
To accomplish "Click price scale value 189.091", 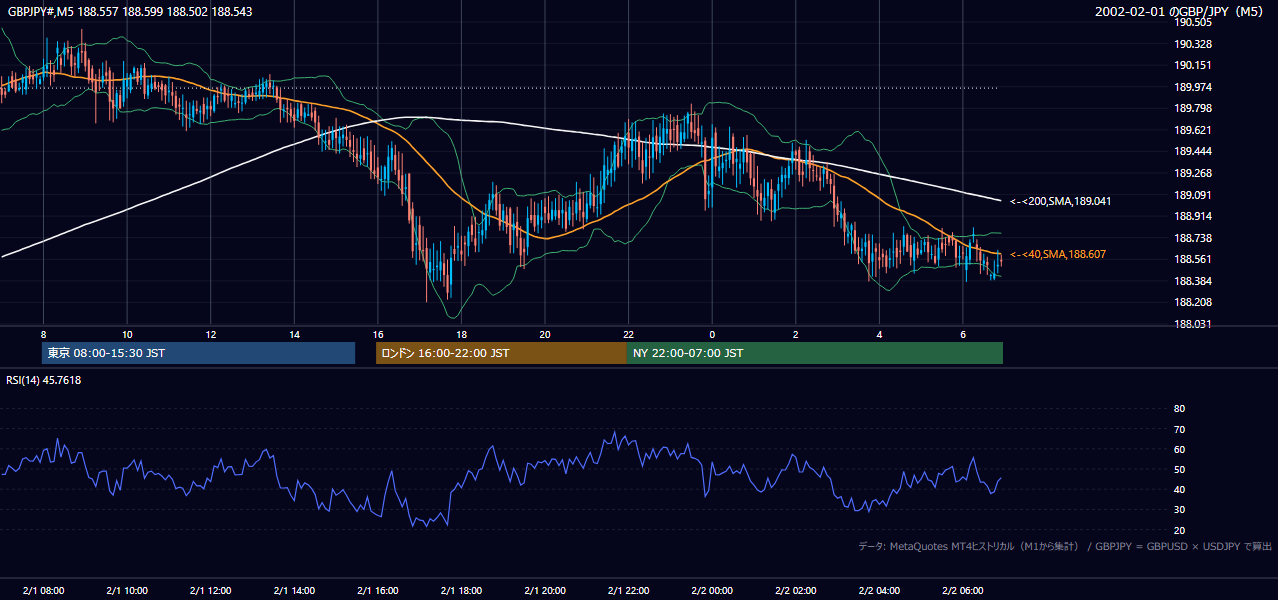I will (1193, 195).
